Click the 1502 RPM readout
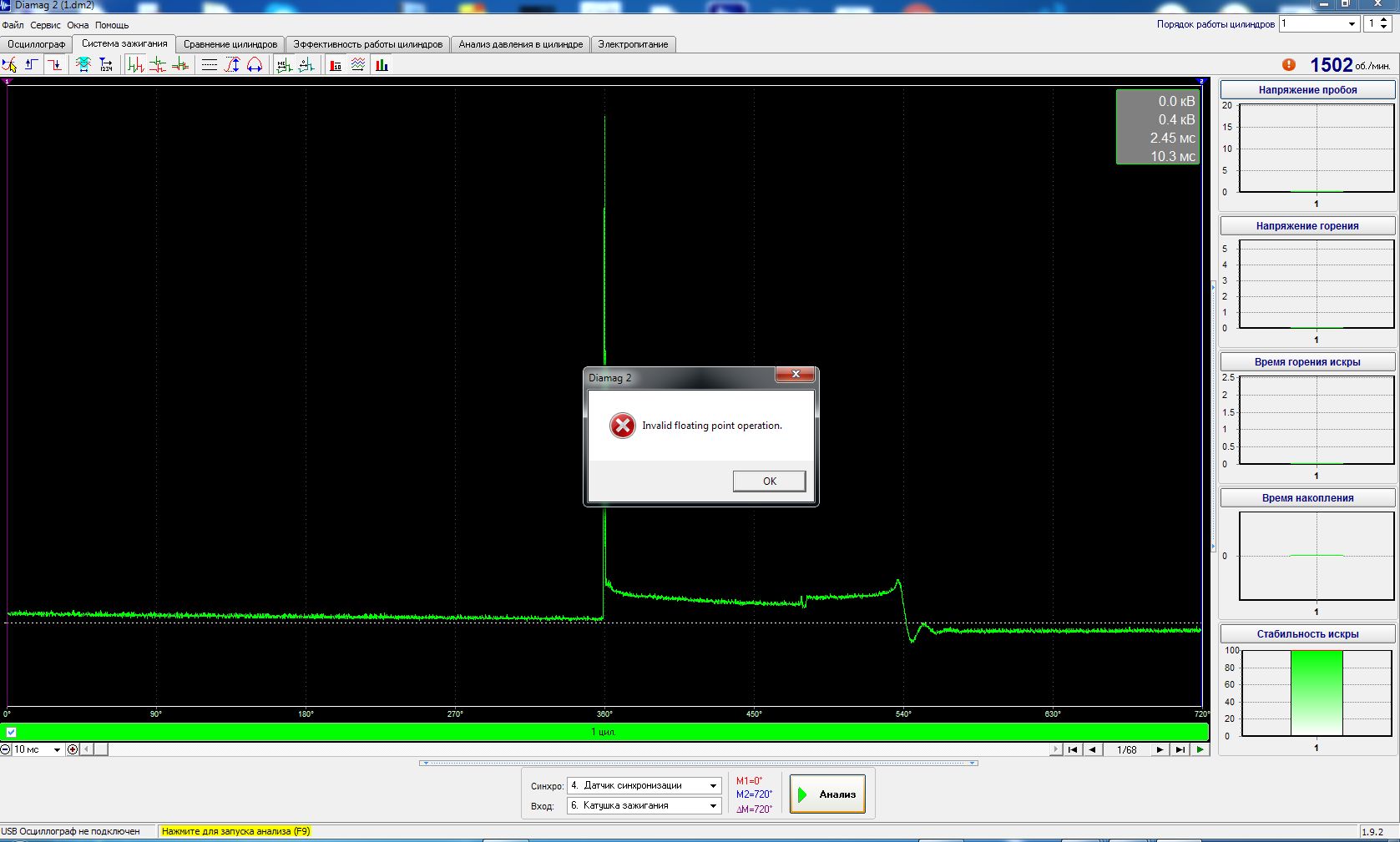Viewport: 1400px width, 842px height. (x=1331, y=65)
